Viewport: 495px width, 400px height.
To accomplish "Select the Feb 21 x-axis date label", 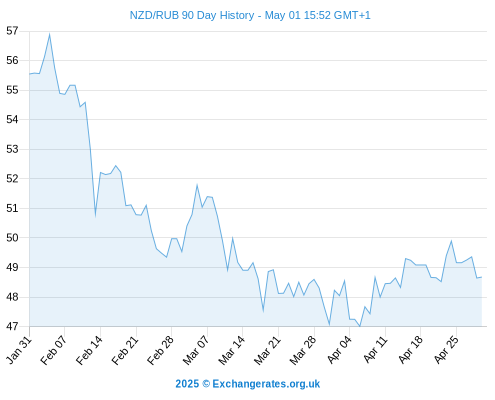I will tap(125, 350).
